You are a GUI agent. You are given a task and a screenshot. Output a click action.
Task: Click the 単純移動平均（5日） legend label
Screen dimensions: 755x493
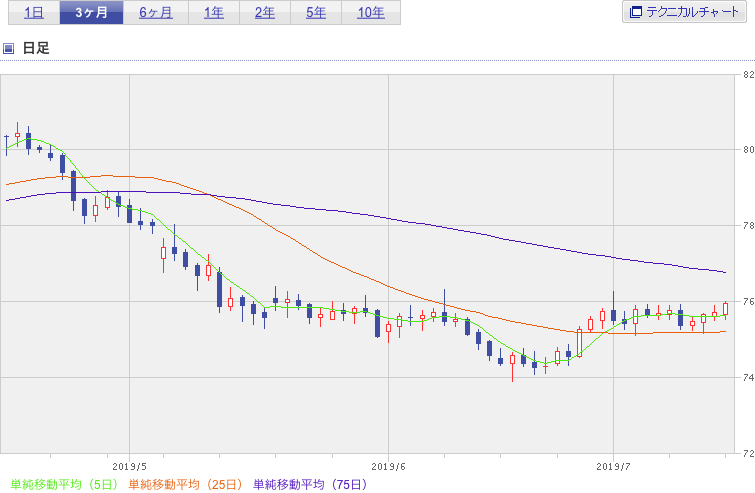[64, 484]
